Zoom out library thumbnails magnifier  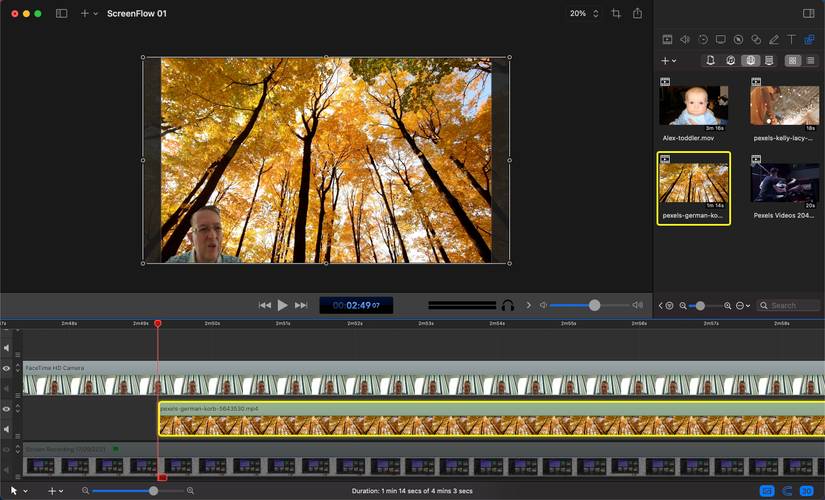tap(683, 305)
